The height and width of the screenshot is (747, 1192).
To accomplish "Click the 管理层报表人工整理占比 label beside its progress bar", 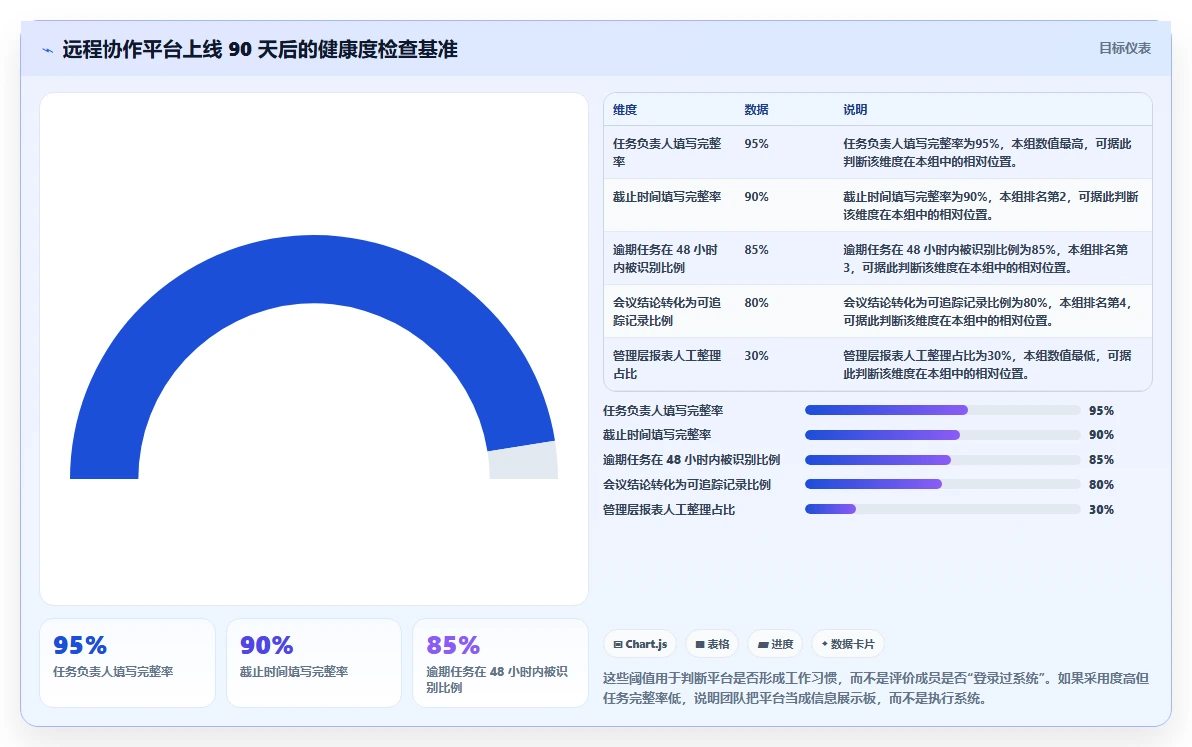I will point(669,510).
